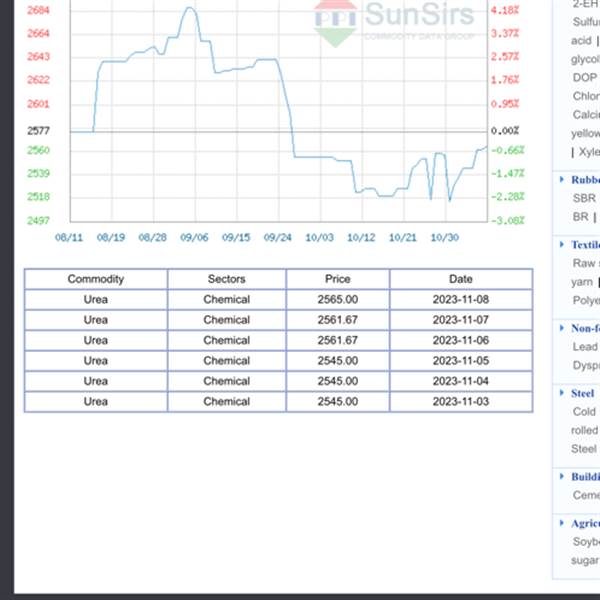Click the Date column header
The height and width of the screenshot is (600, 600).
click(x=461, y=279)
